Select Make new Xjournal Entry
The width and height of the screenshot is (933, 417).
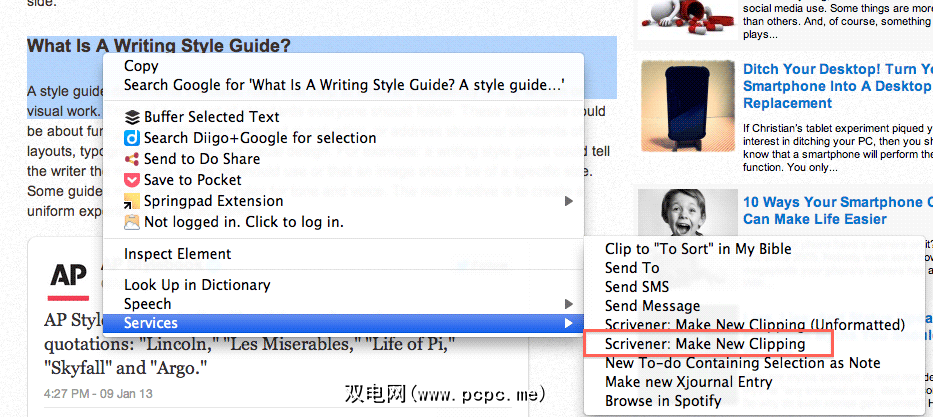tap(754, 382)
